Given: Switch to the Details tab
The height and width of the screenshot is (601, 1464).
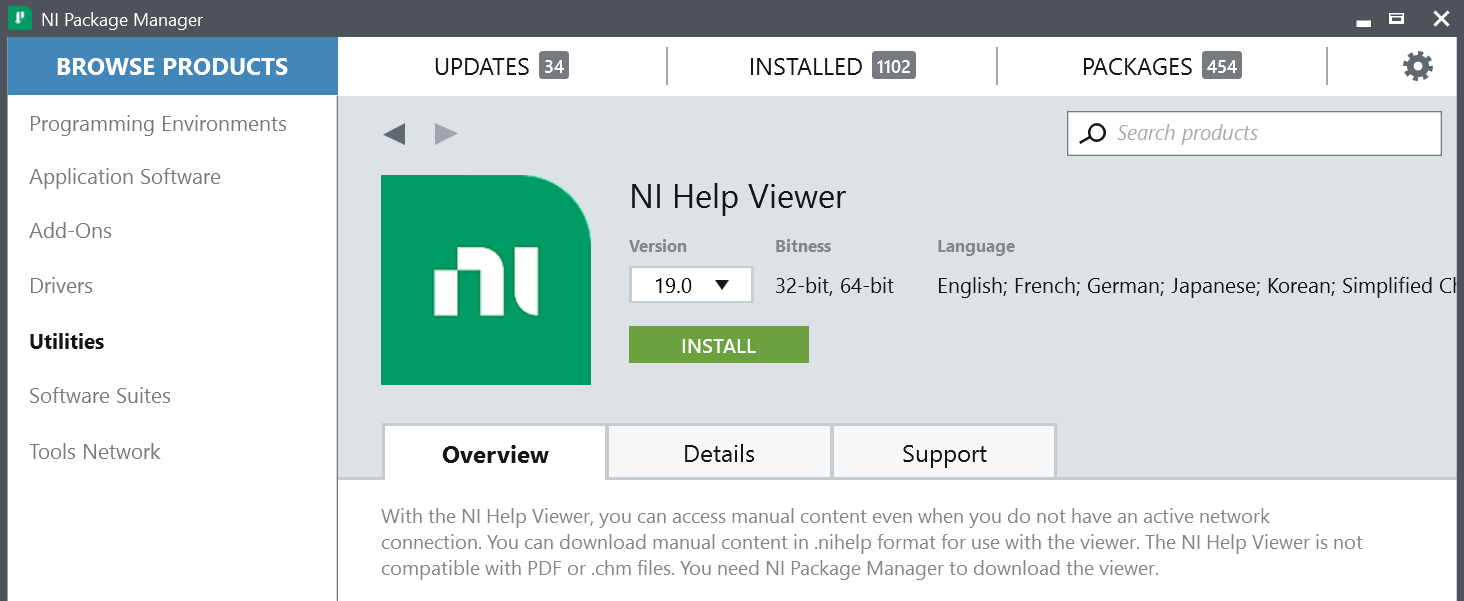Looking at the screenshot, I should pyautogui.click(x=718, y=454).
